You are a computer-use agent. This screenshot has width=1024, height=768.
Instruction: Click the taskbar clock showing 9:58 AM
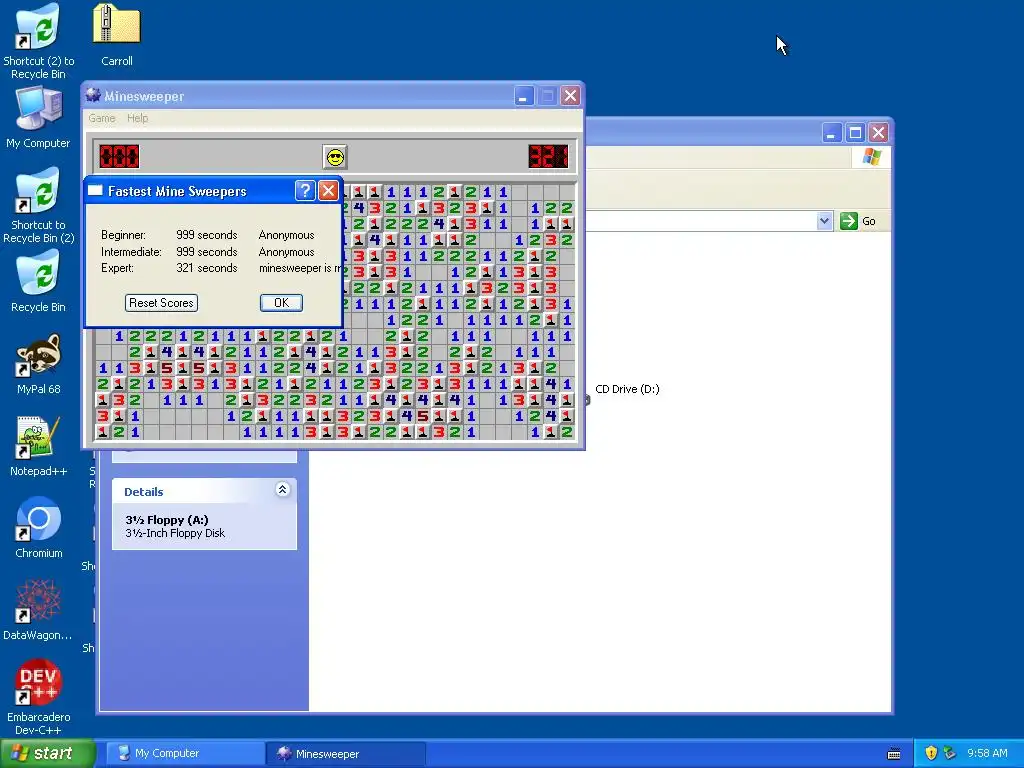[987, 753]
